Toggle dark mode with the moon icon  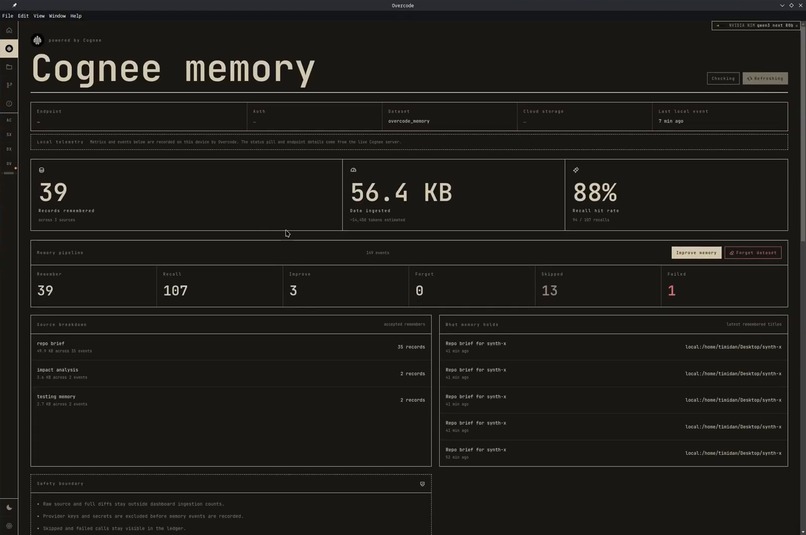click(x=9, y=507)
